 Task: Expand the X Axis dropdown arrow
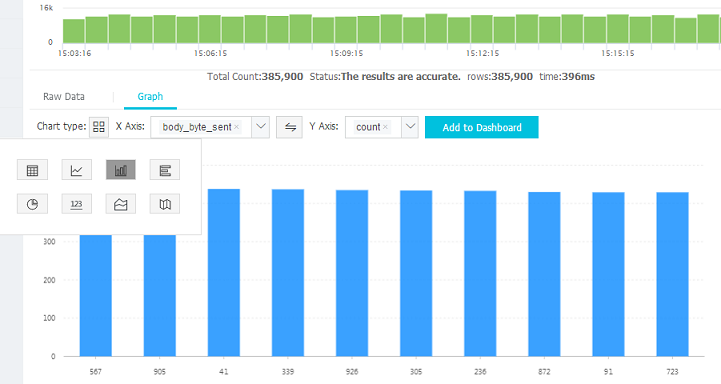pyautogui.click(x=261, y=126)
